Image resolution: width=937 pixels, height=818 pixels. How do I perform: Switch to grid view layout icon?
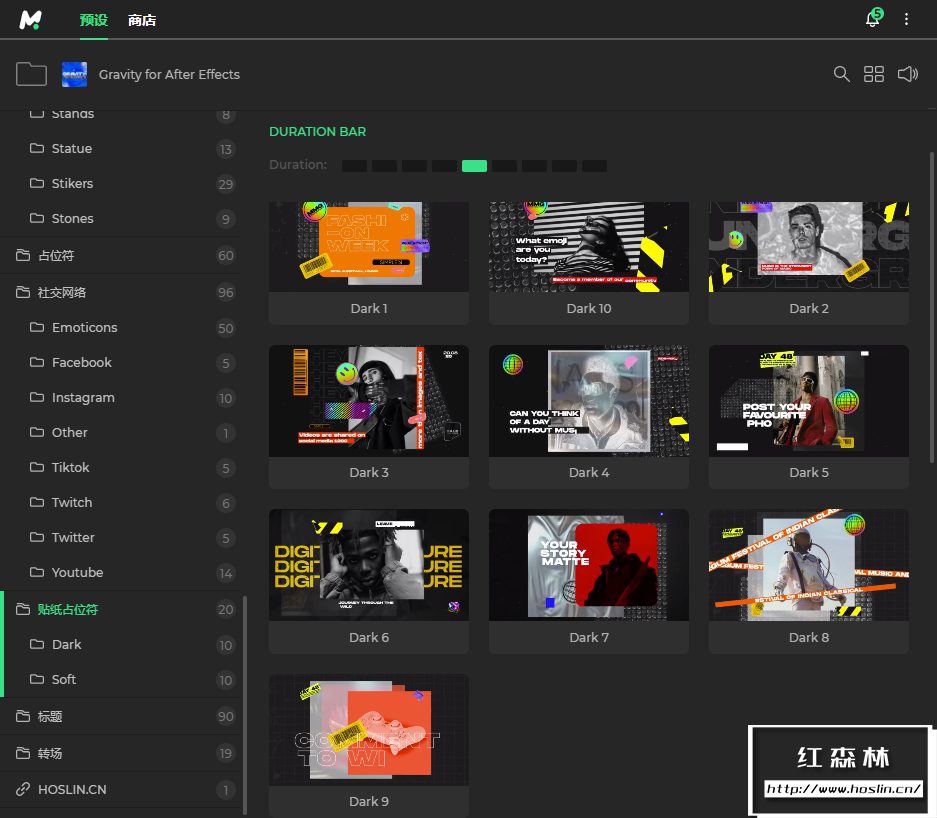[x=874, y=74]
